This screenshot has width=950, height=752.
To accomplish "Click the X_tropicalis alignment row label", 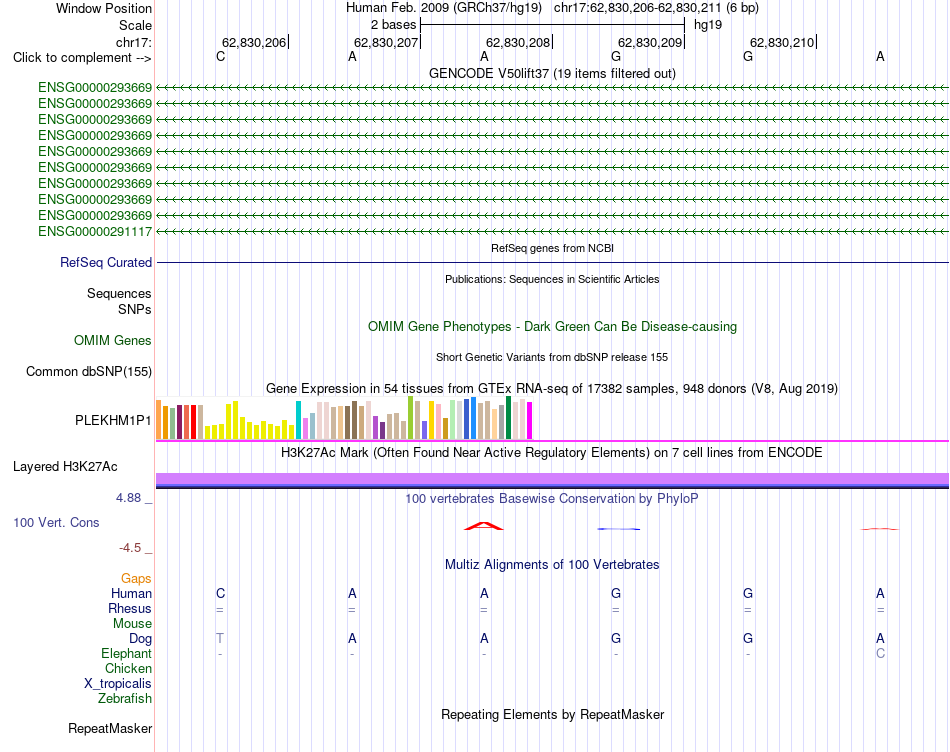I will (x=118, y=684).
